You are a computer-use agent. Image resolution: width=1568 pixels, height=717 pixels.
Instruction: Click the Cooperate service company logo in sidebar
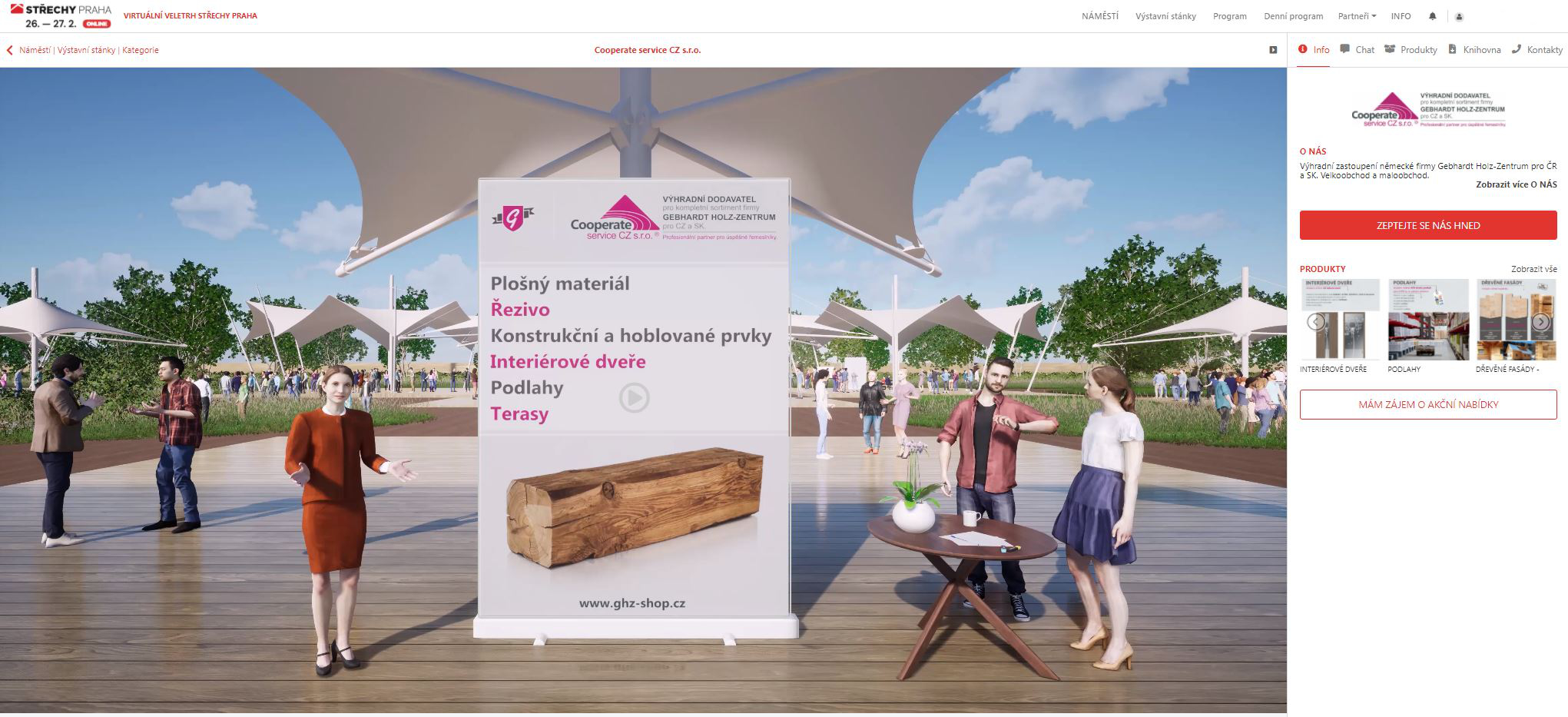point(1428,110)
